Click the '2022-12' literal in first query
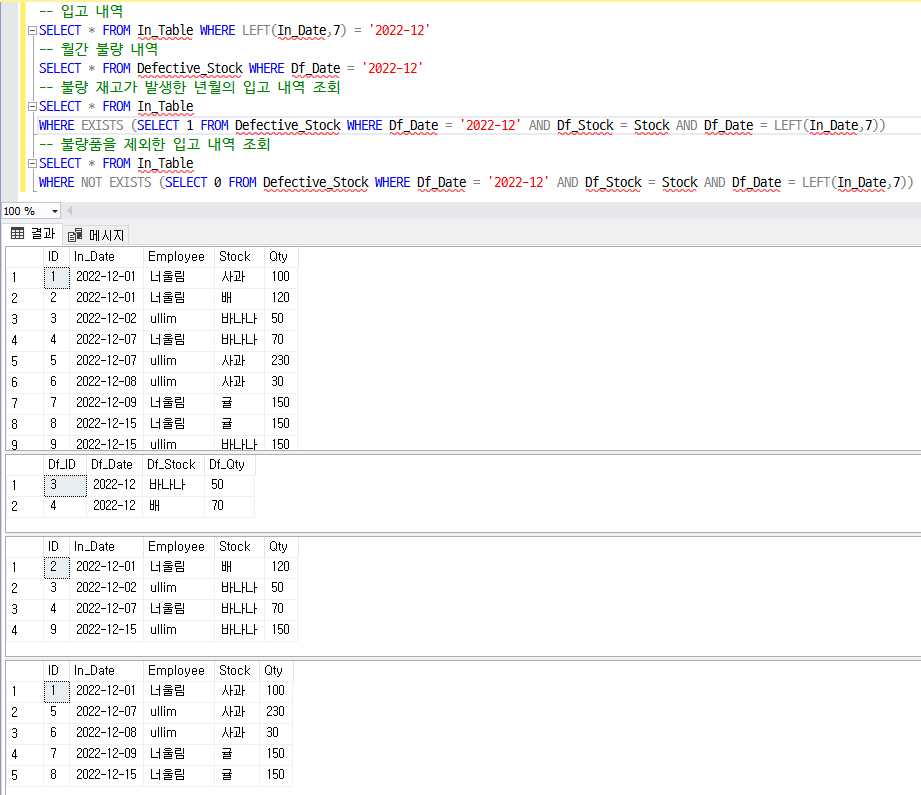 coord(399,31)
